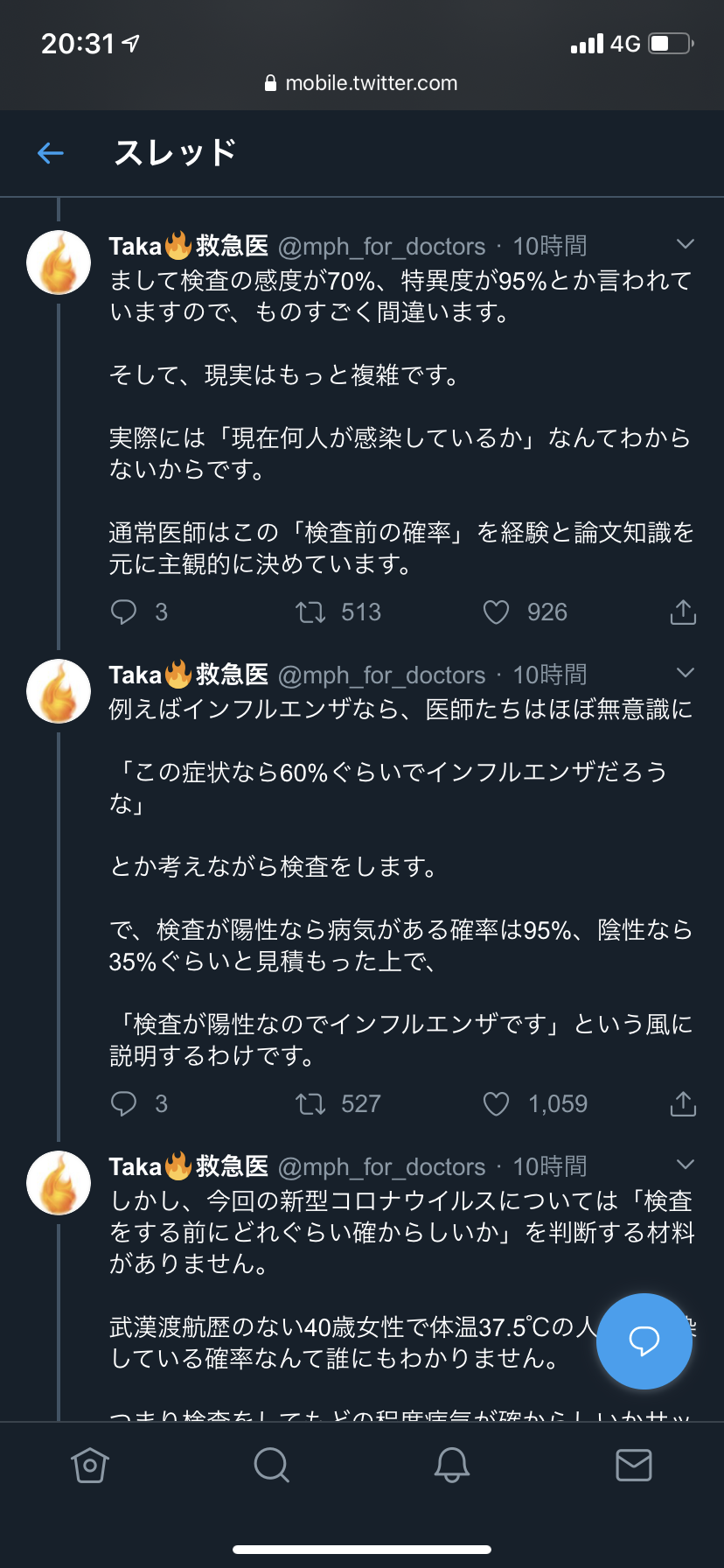Open Search tab in bottom navigation

(x=271, y=1465)
